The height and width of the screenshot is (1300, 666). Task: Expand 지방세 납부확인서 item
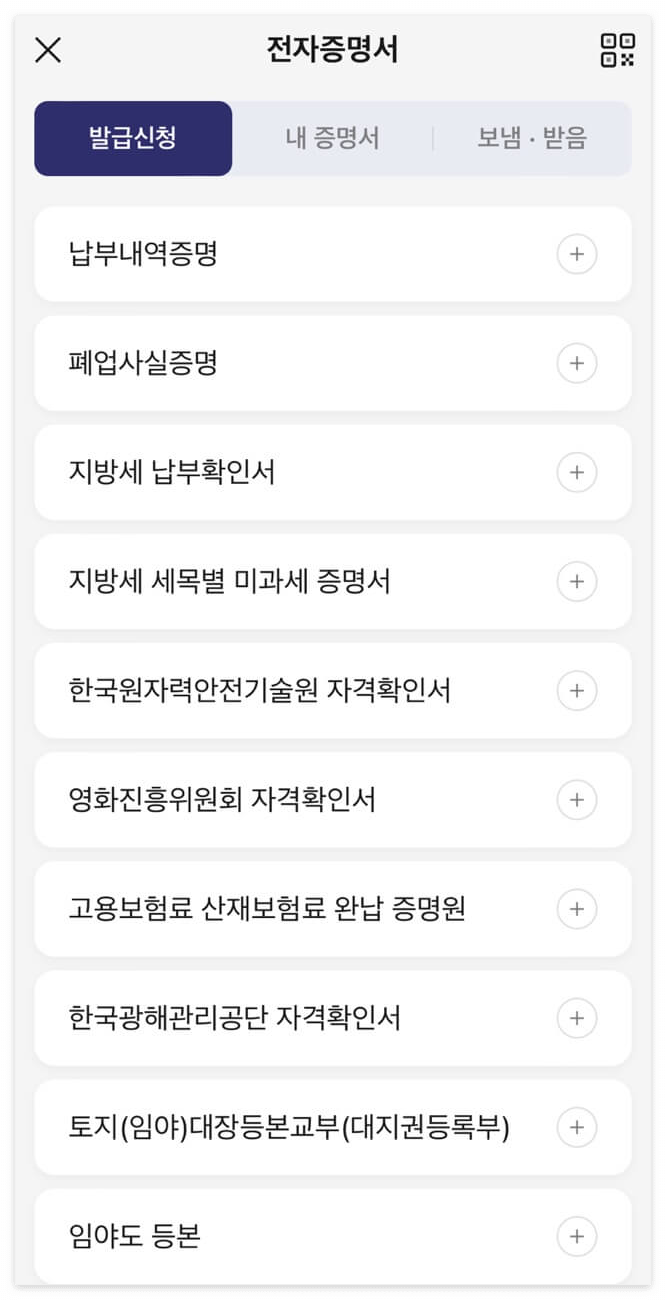[577, 472]
